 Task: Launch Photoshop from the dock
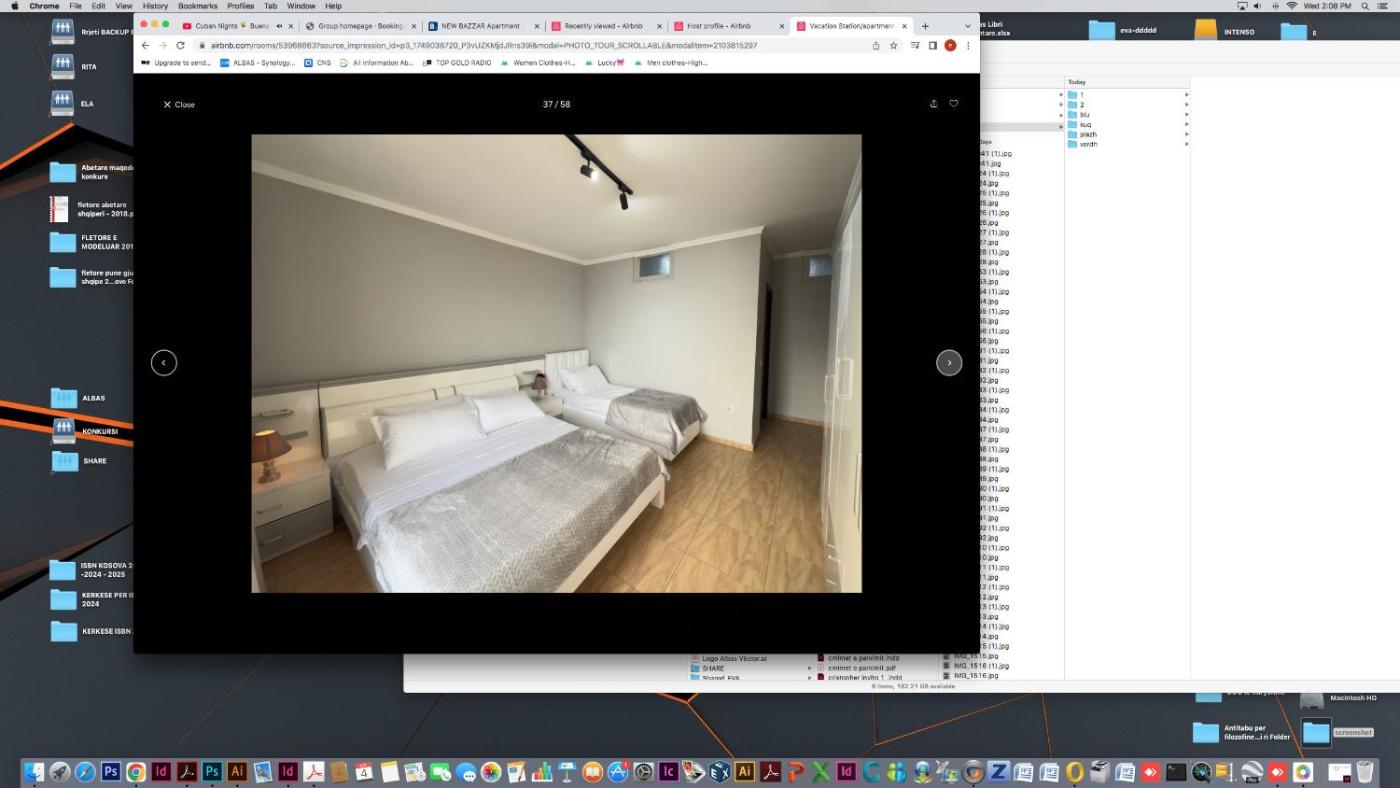click(x=110, y=772)
